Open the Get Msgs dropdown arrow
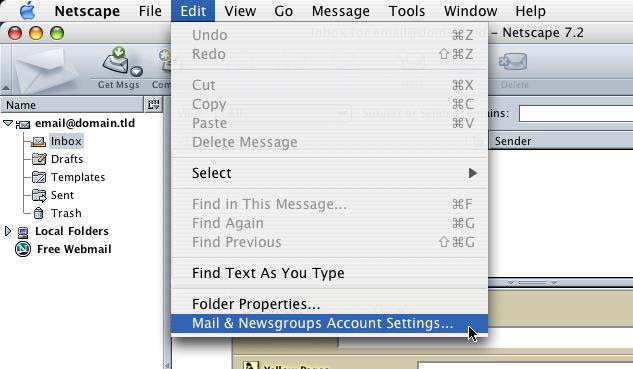 pyautogui.click(x=137, y=71)
